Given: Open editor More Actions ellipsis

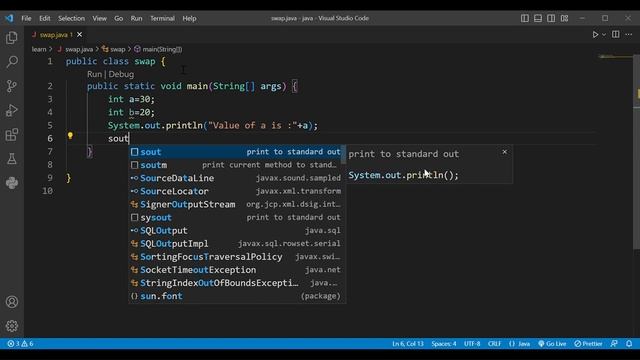Looking at the screenshot, I should tap(629, 35).
